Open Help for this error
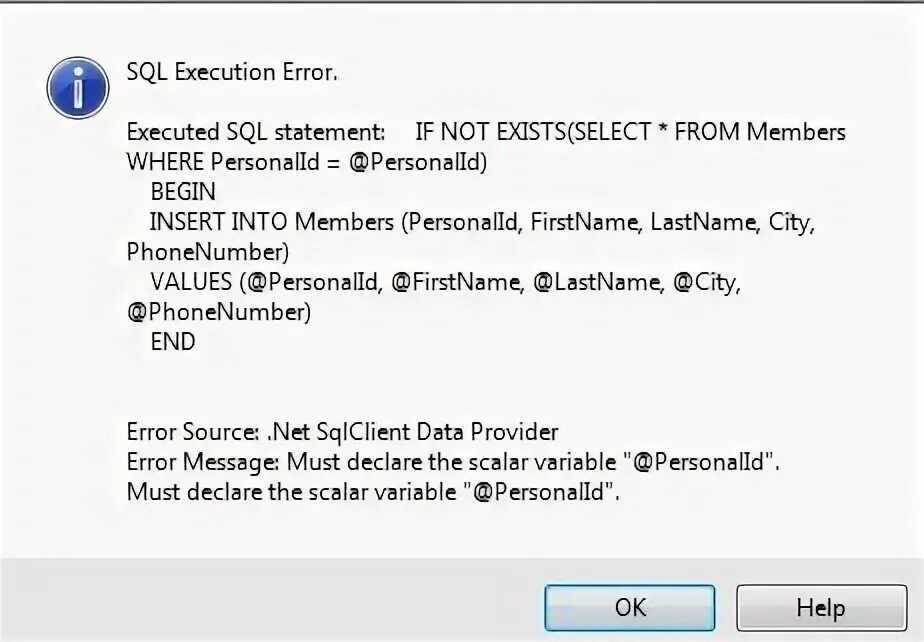Screen dimensions: 924x642 tap(820, 607)
